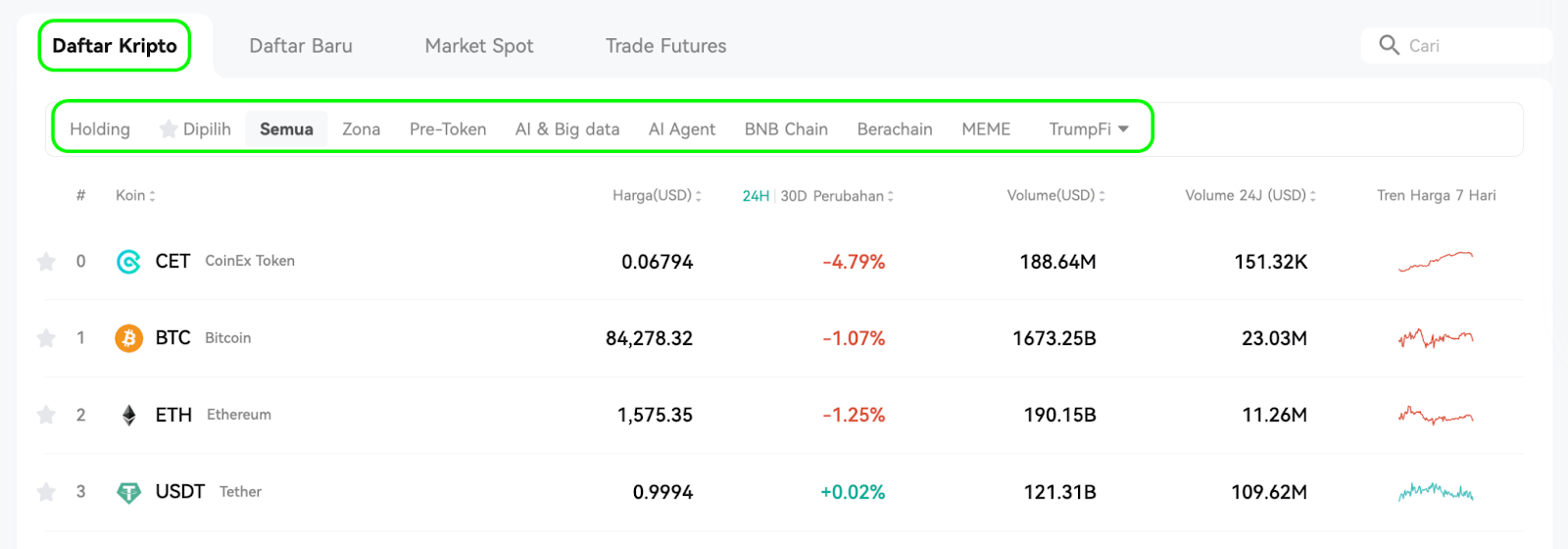Click the star icon beside Dipilih
1568x549 pixels.
point(169,128)
